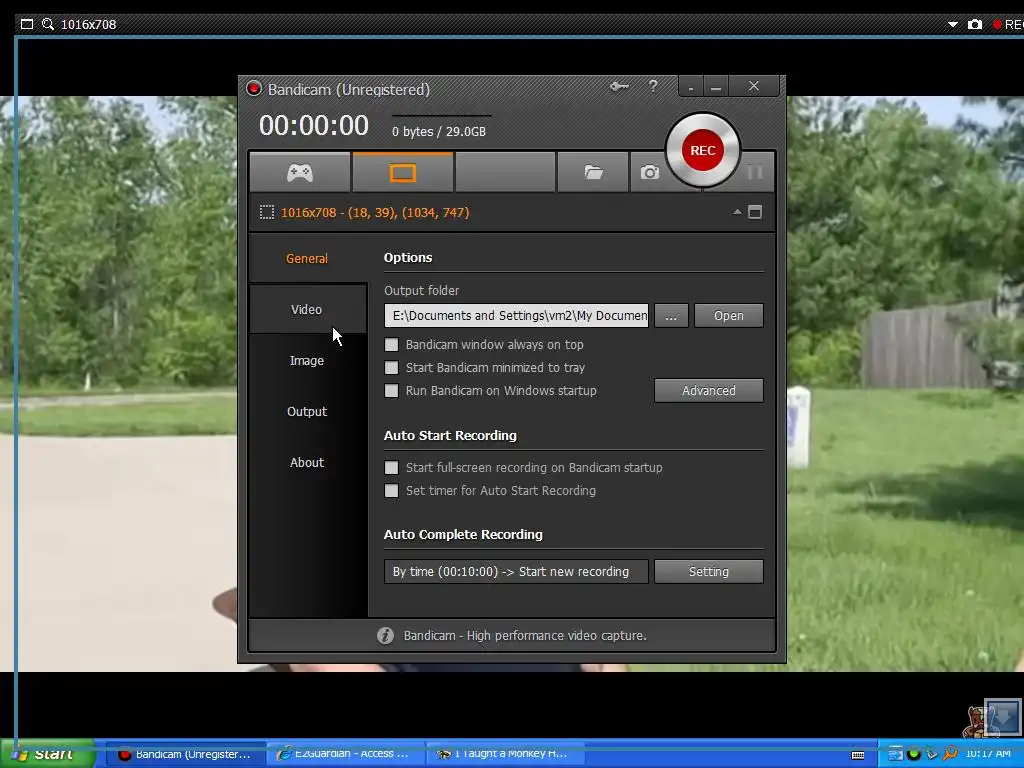Image resolution: width=1024 pixels, height=768 pixels.
Task: Start recording with large red REC button
Action: [703, 150]
